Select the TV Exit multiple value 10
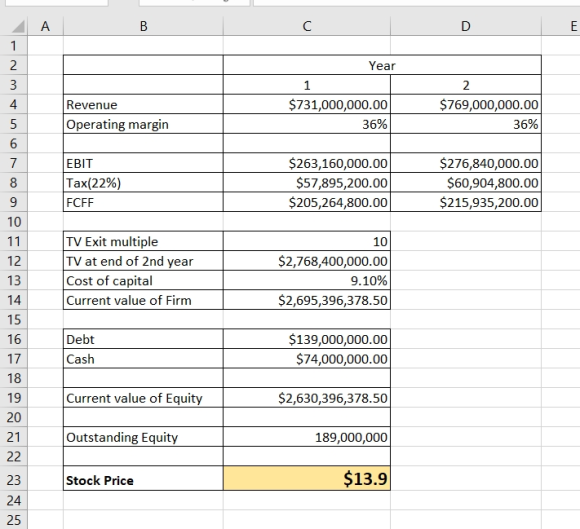Screen dimensions: 580x529 pos(307,241)
